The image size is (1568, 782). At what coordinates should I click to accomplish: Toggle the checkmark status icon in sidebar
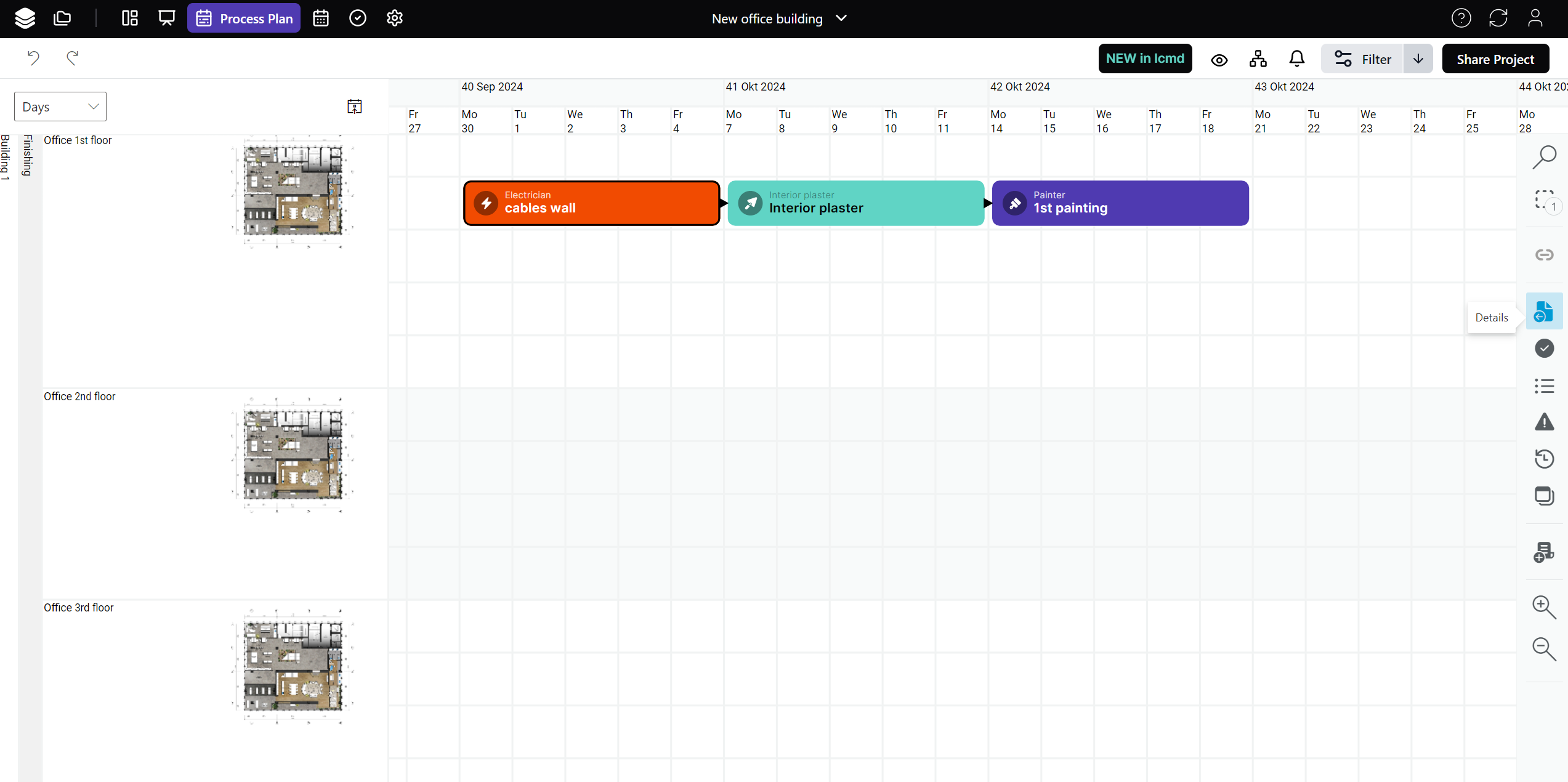(x=1544, y=349)
